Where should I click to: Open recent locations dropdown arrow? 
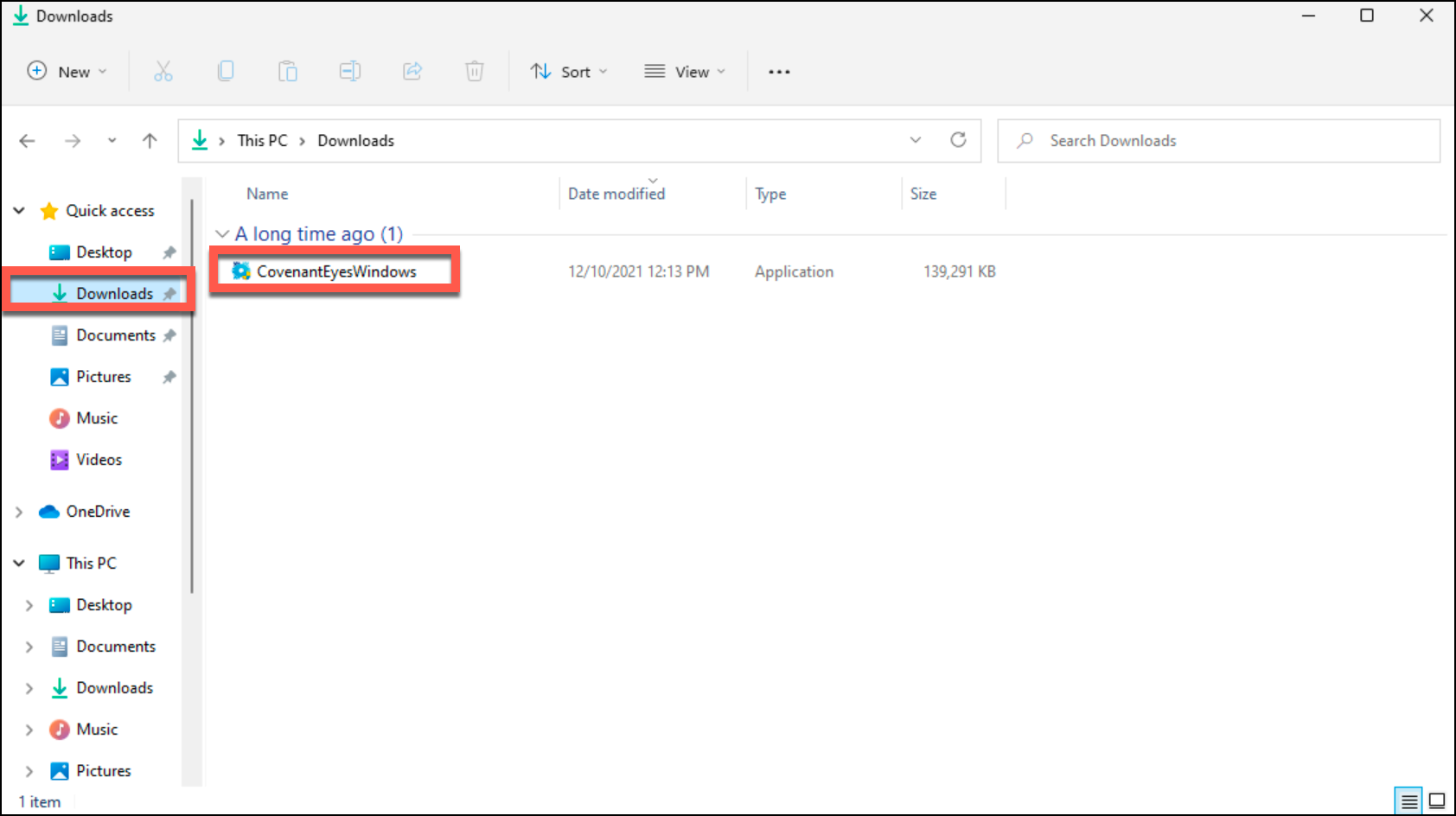tap(112, 141)
